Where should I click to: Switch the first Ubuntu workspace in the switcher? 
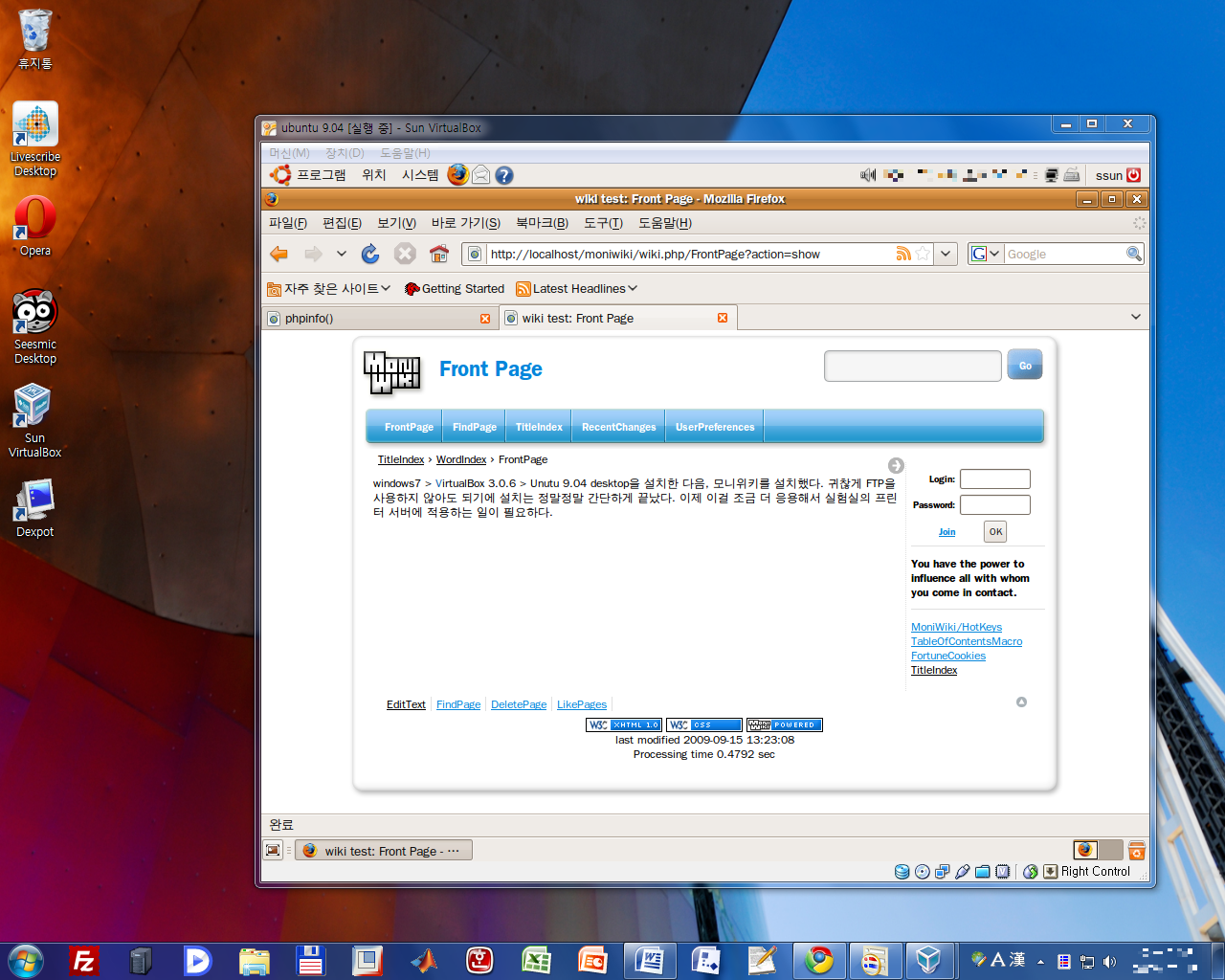point(1086,850)
